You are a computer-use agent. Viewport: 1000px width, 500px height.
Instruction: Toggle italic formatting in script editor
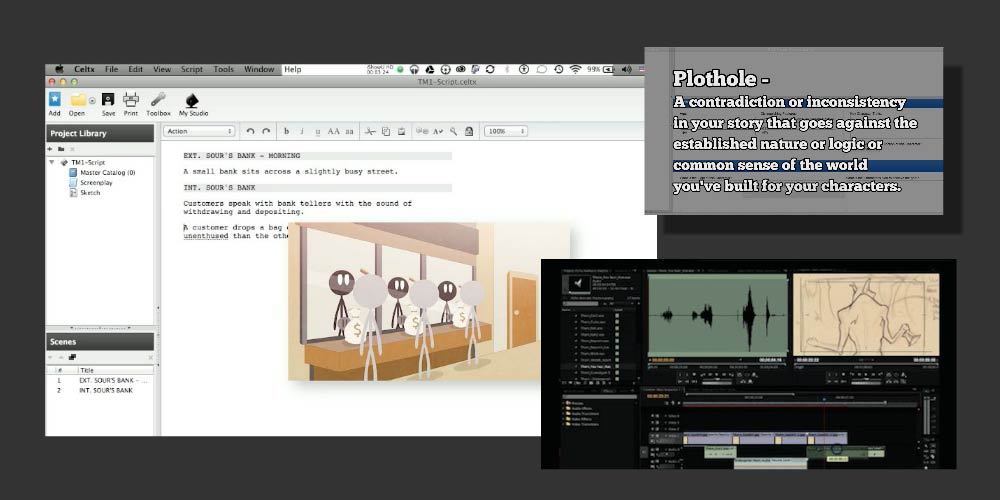(x=302, y=131)
